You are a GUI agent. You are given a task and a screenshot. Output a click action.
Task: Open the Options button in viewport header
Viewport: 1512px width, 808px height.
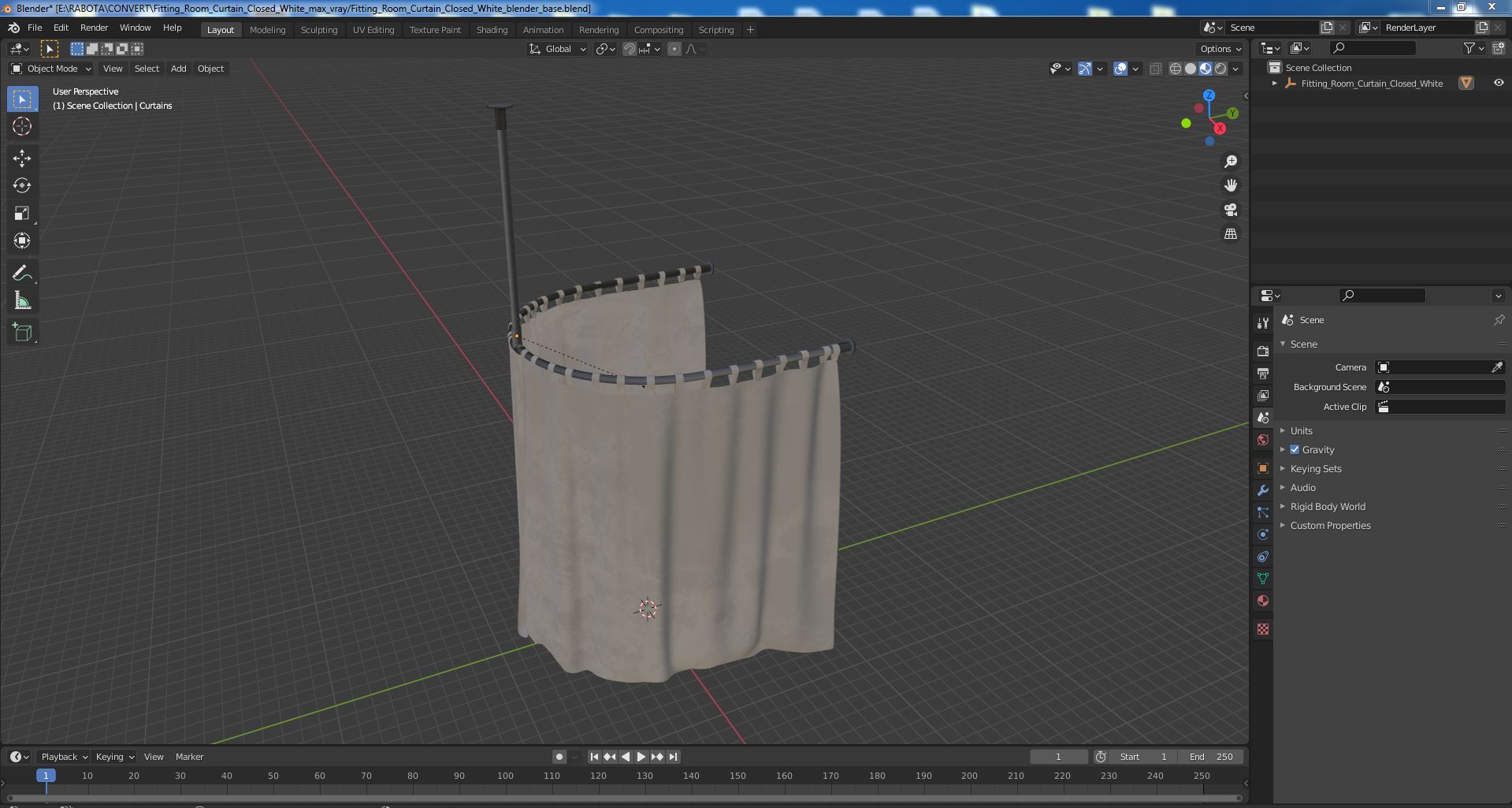[x=1220, y=49]
